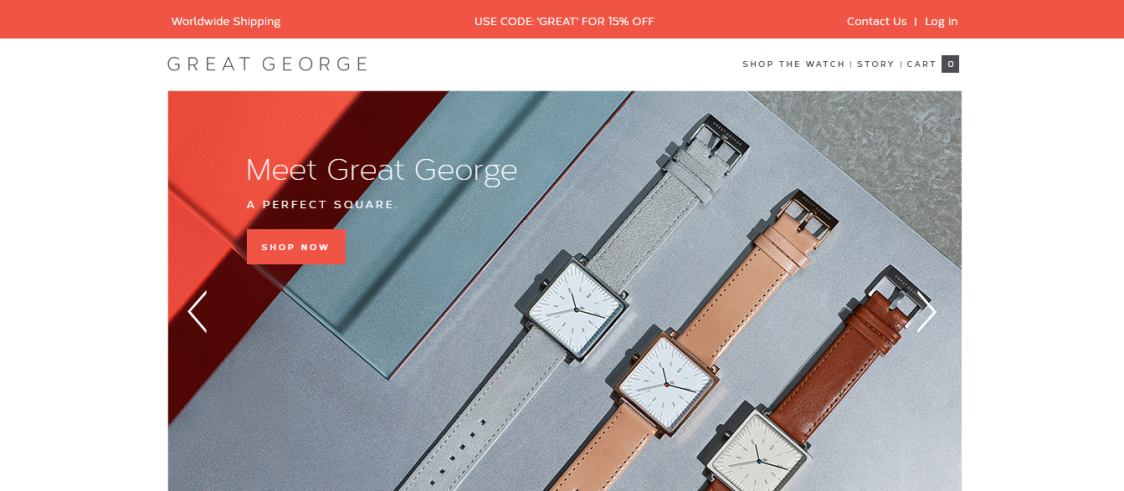Click the GREAT GEORGE logo
The image size is (1124, 491).
click(267, 64)
